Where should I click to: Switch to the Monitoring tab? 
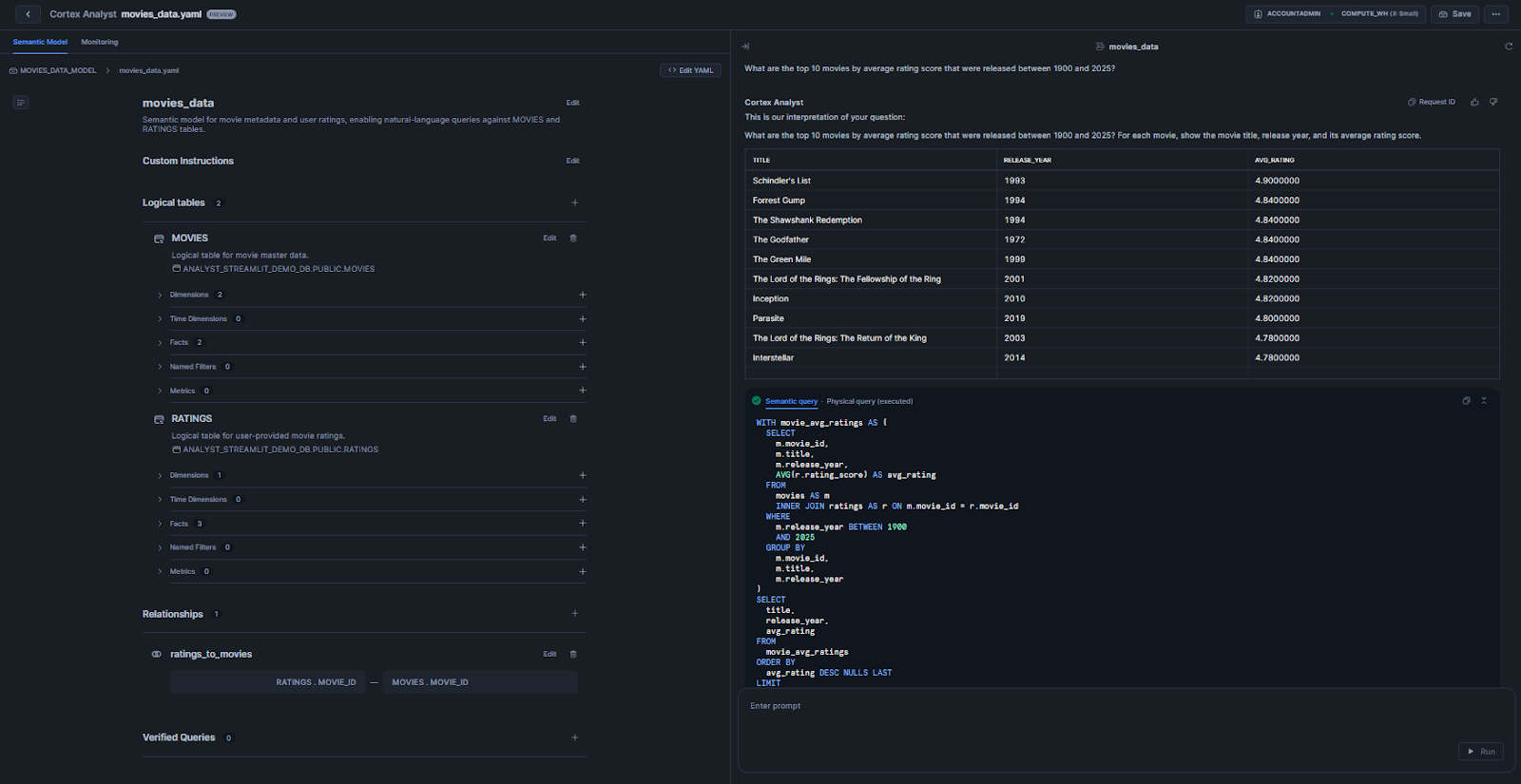[x=100, y=42]
